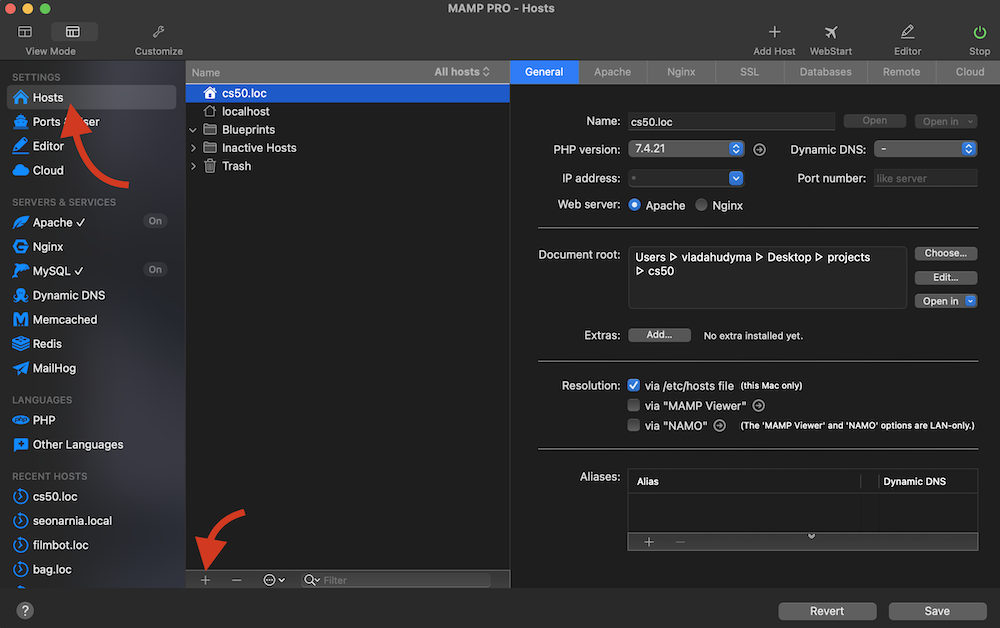Open WebStart using the airplane icon
The height and width of the screenshot is (628, 1000).
pyautogui.click(x=831, y=33)
